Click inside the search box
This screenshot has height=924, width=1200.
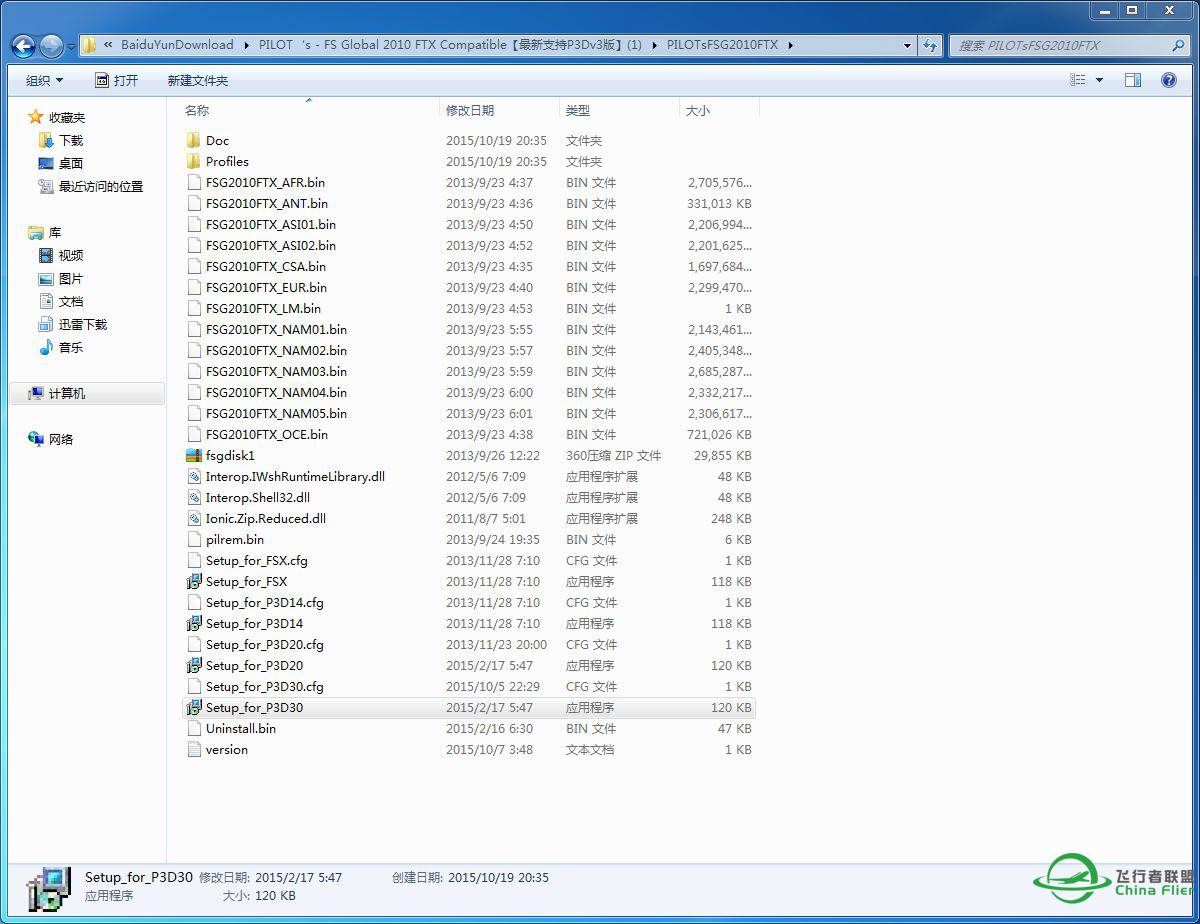click(x=1060, y=45)
